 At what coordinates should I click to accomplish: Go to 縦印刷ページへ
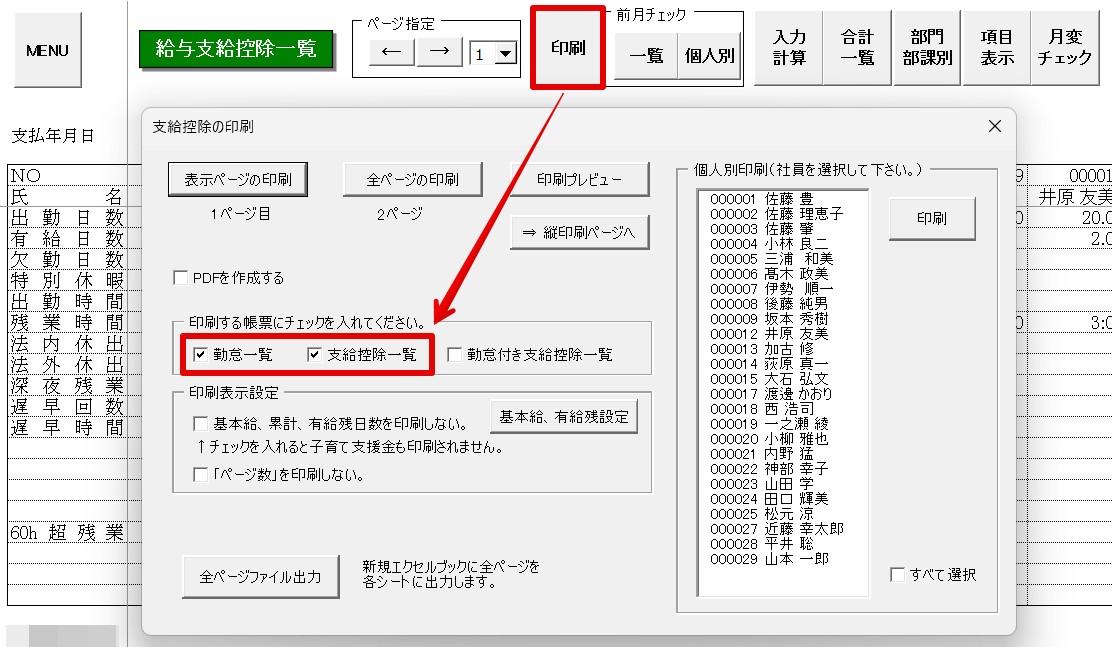click(579, 232)
